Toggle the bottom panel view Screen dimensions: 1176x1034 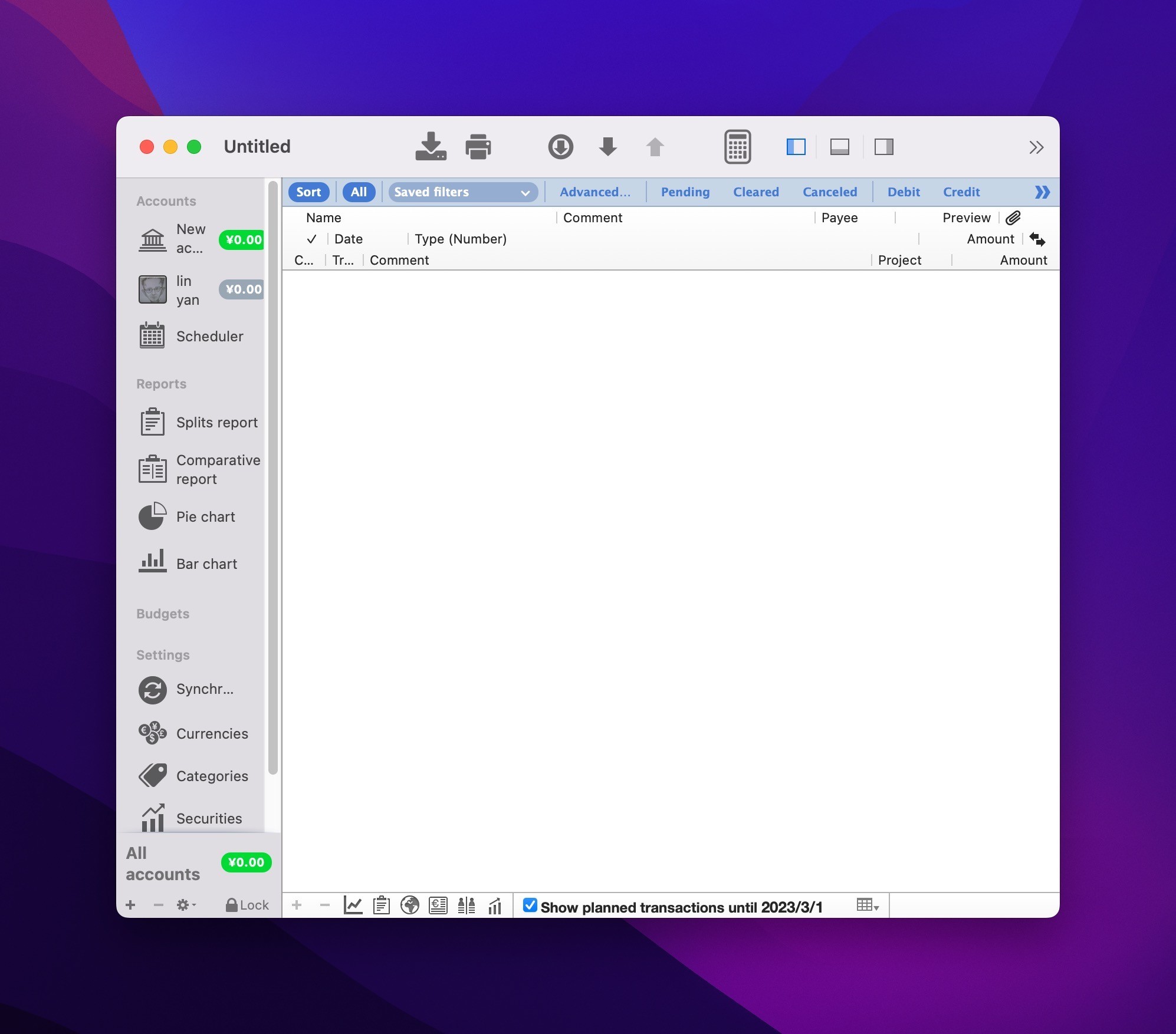pyautogui.click(x=839, y=146)
